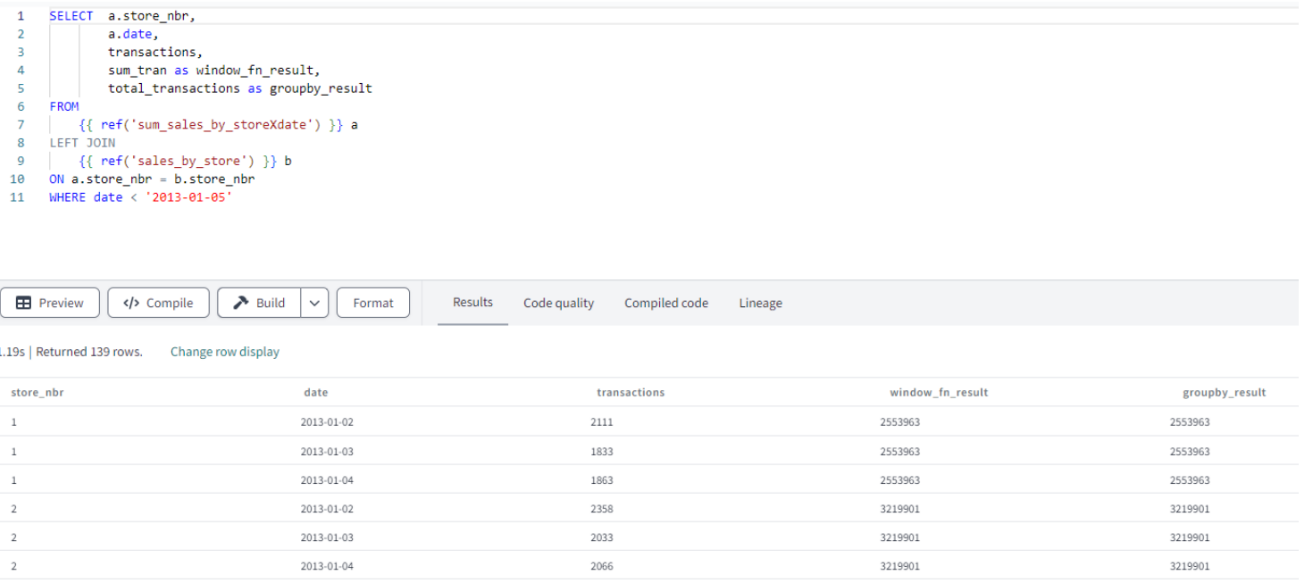View the Compiled code tab
1302x584 pixels.
click(x=666, y=303)
